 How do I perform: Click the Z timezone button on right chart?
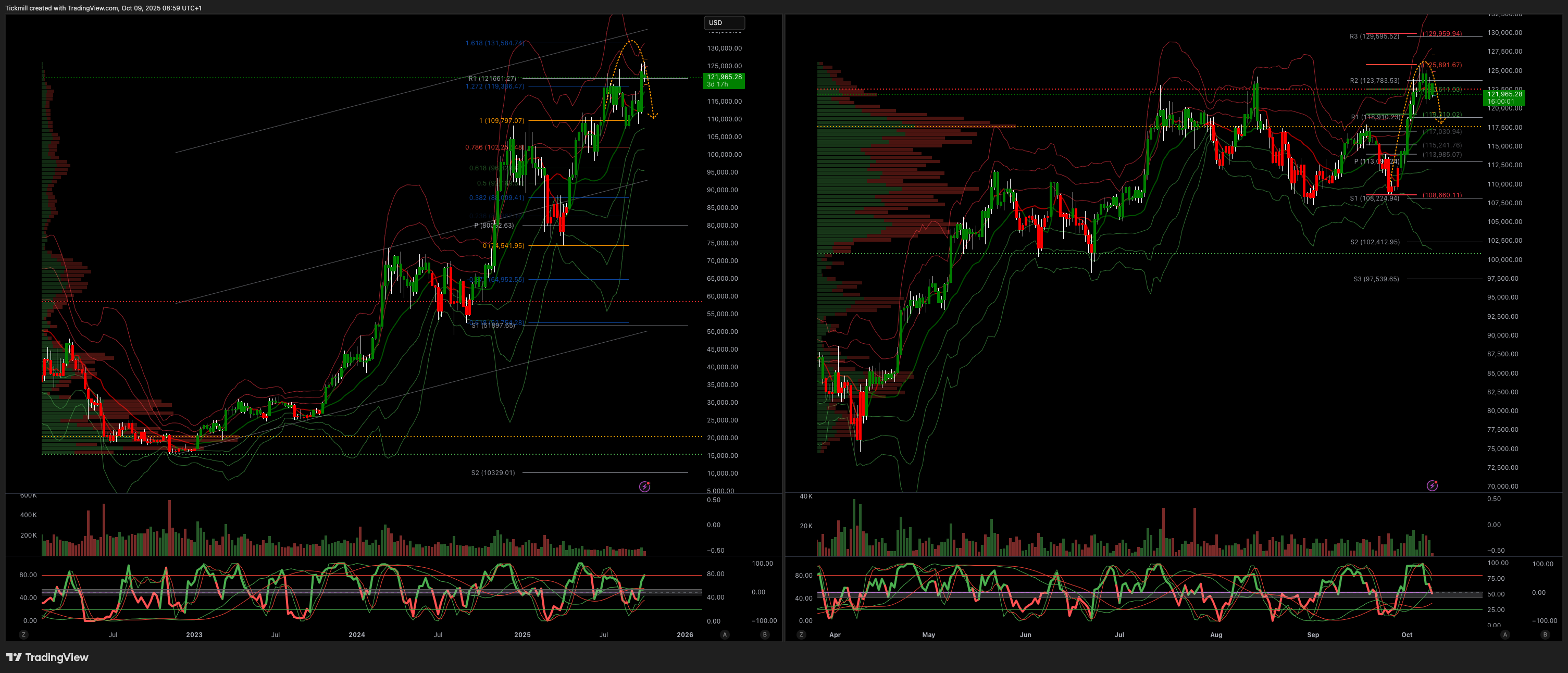click(x=801, y=634)
